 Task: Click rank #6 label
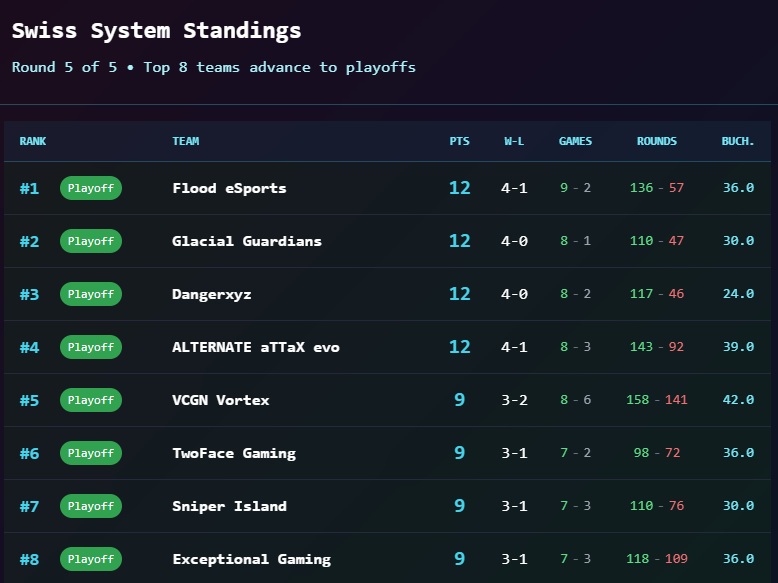[29, 453]
